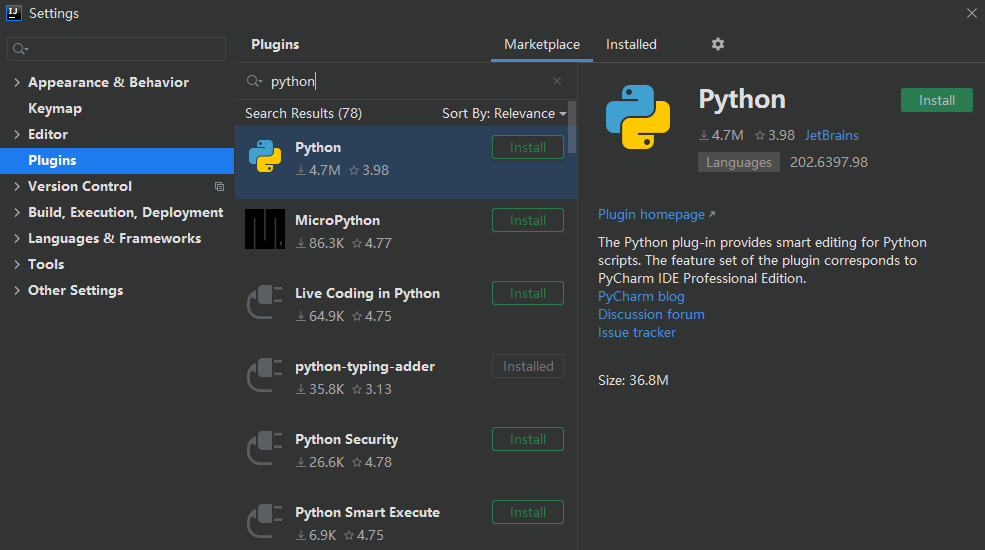
Task: Click the download count icon in details
Action: coord(704,136)
